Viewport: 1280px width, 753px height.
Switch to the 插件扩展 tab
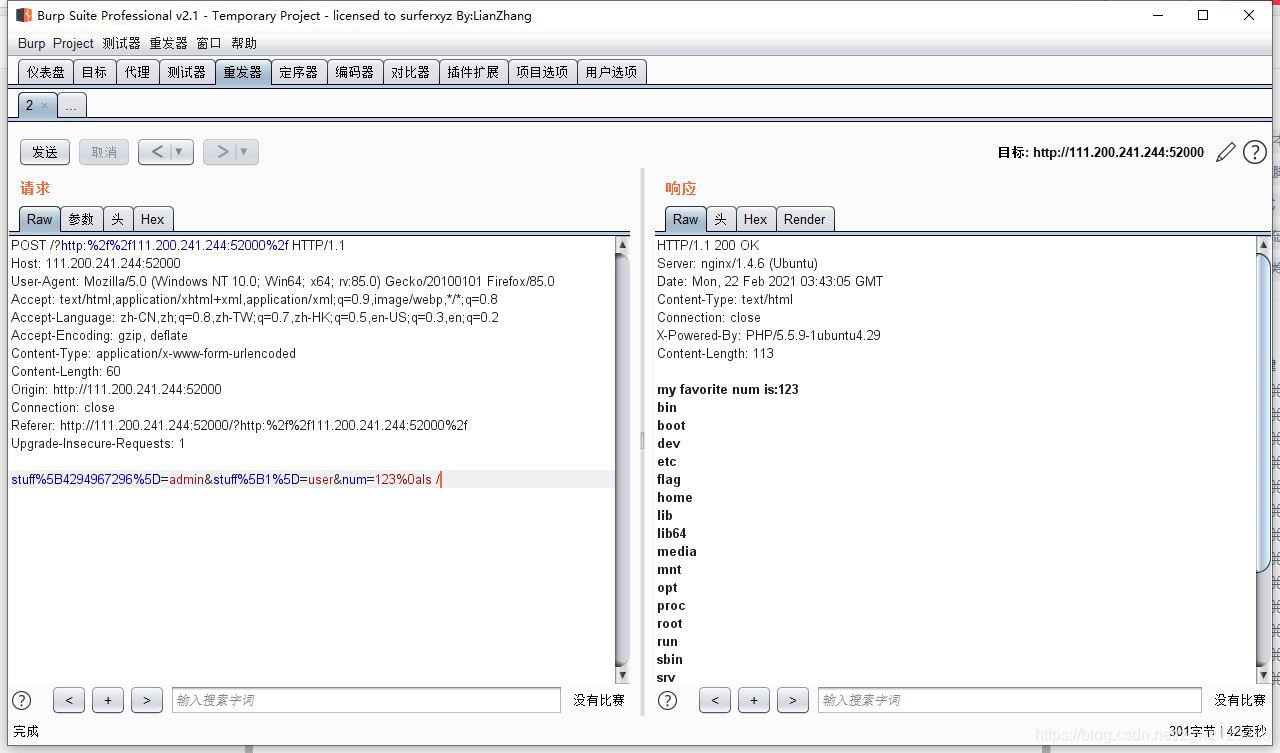(x=473, y=72)
